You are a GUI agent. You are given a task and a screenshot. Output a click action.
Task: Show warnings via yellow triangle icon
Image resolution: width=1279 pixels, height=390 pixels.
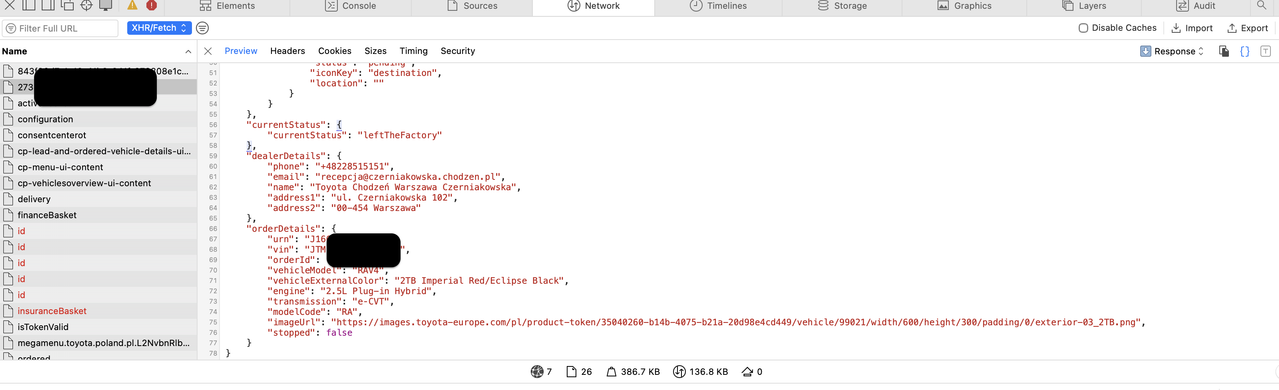[x=132, y=5]
